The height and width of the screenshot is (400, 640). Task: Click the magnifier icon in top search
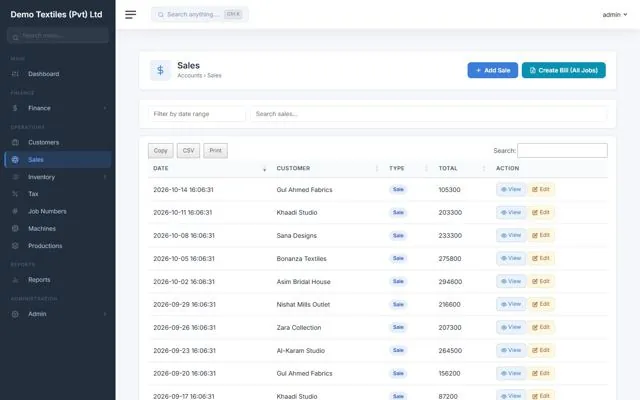(161, 15)
